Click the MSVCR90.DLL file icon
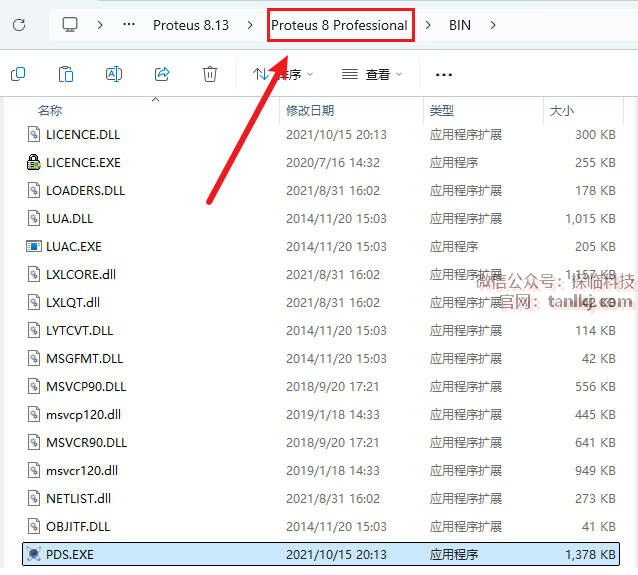This screenshot has height=575, width=638. pos(34,442)
